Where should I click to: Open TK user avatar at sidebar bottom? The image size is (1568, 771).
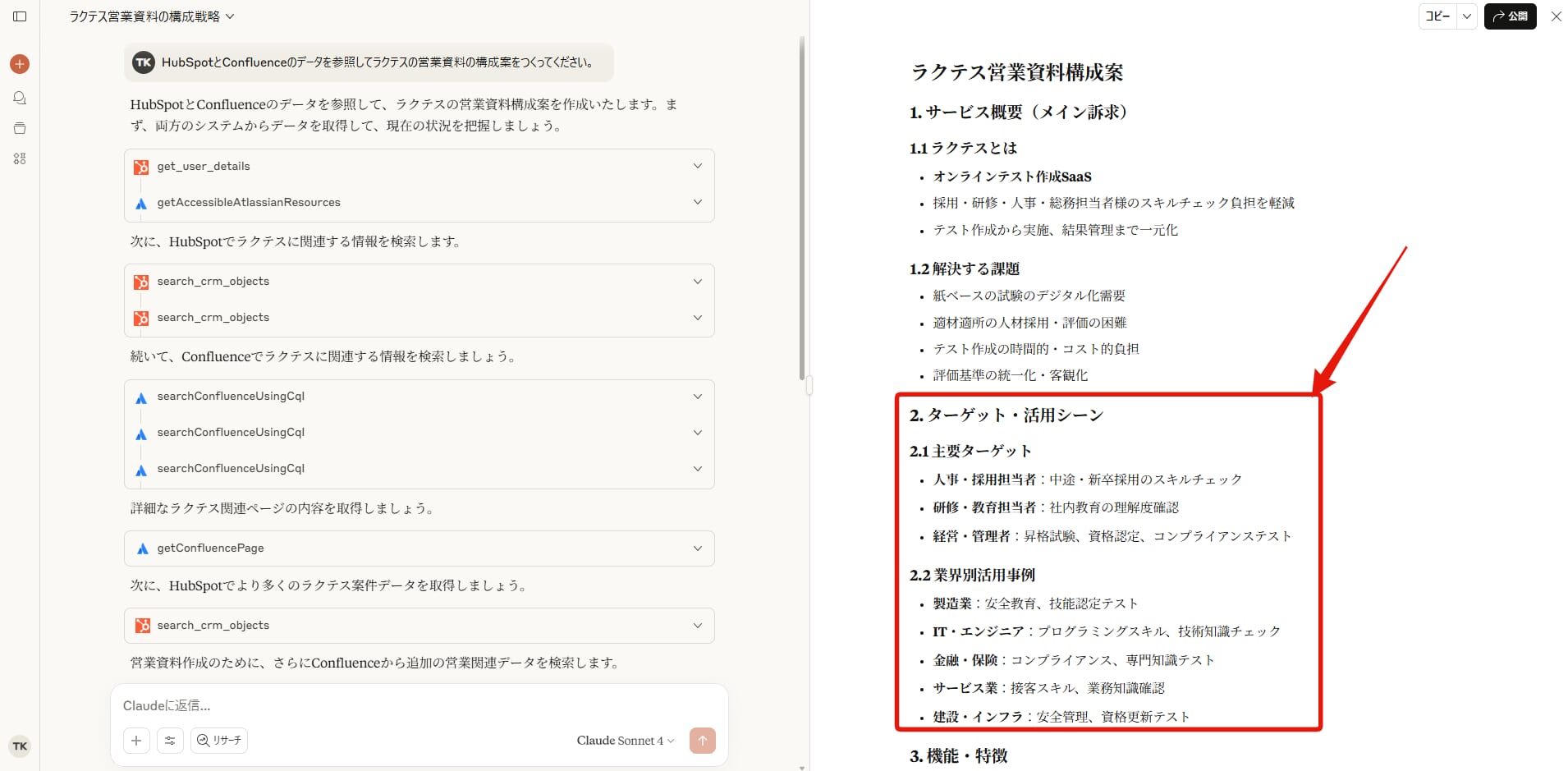point(20,746)
